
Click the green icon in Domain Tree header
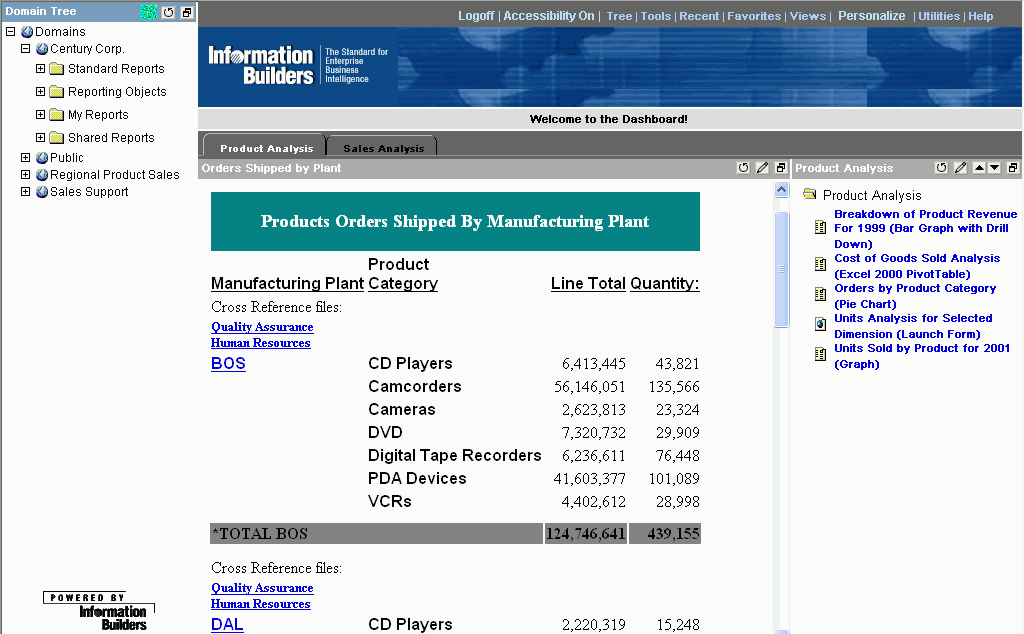(x=149, y=12)
